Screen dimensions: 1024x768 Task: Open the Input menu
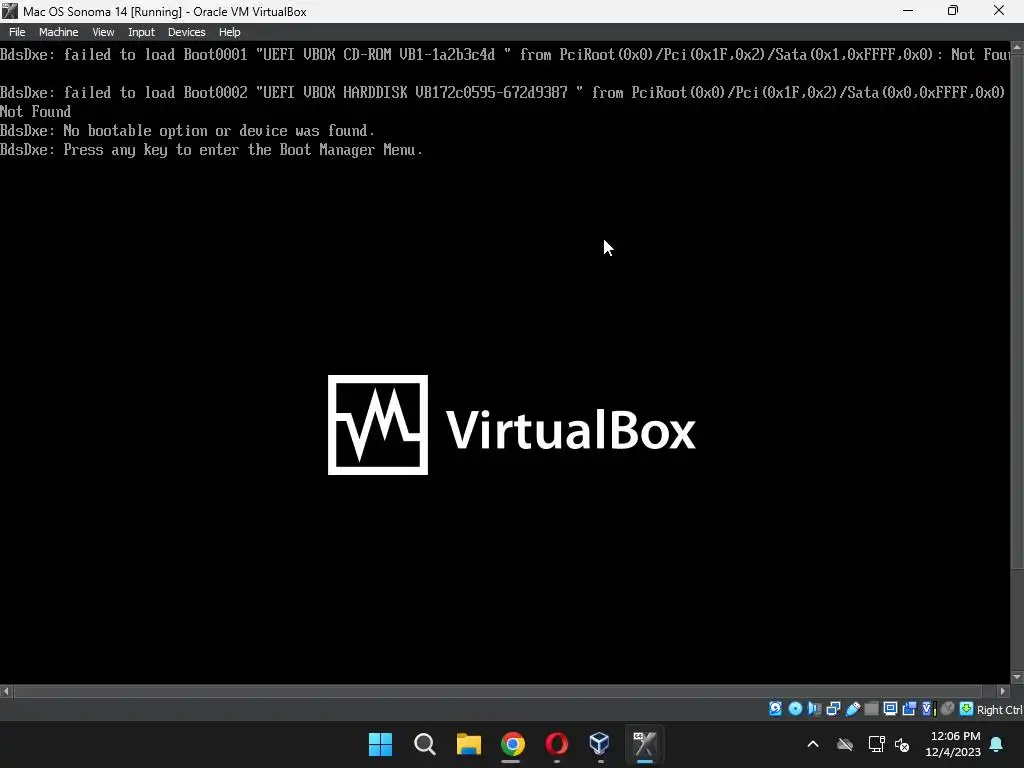click(x=141, y=32)
